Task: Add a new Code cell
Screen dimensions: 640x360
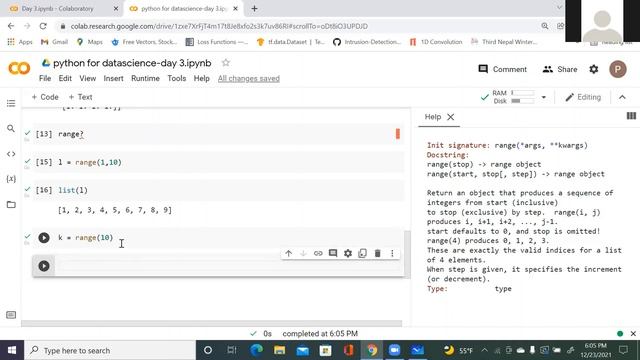Action: (x=45, y=97)
